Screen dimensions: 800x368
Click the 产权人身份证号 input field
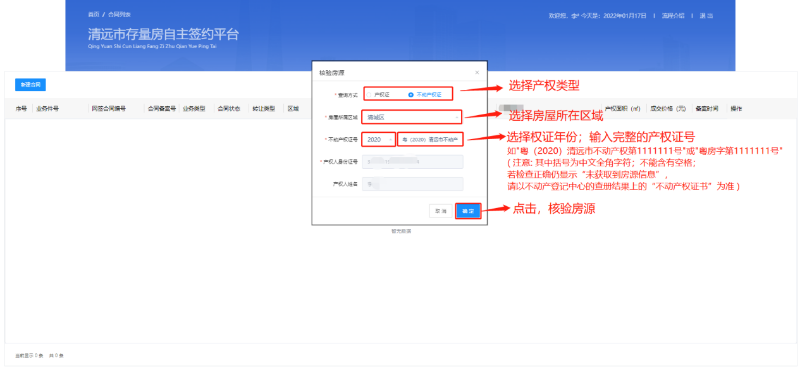[x=412, y=162]
